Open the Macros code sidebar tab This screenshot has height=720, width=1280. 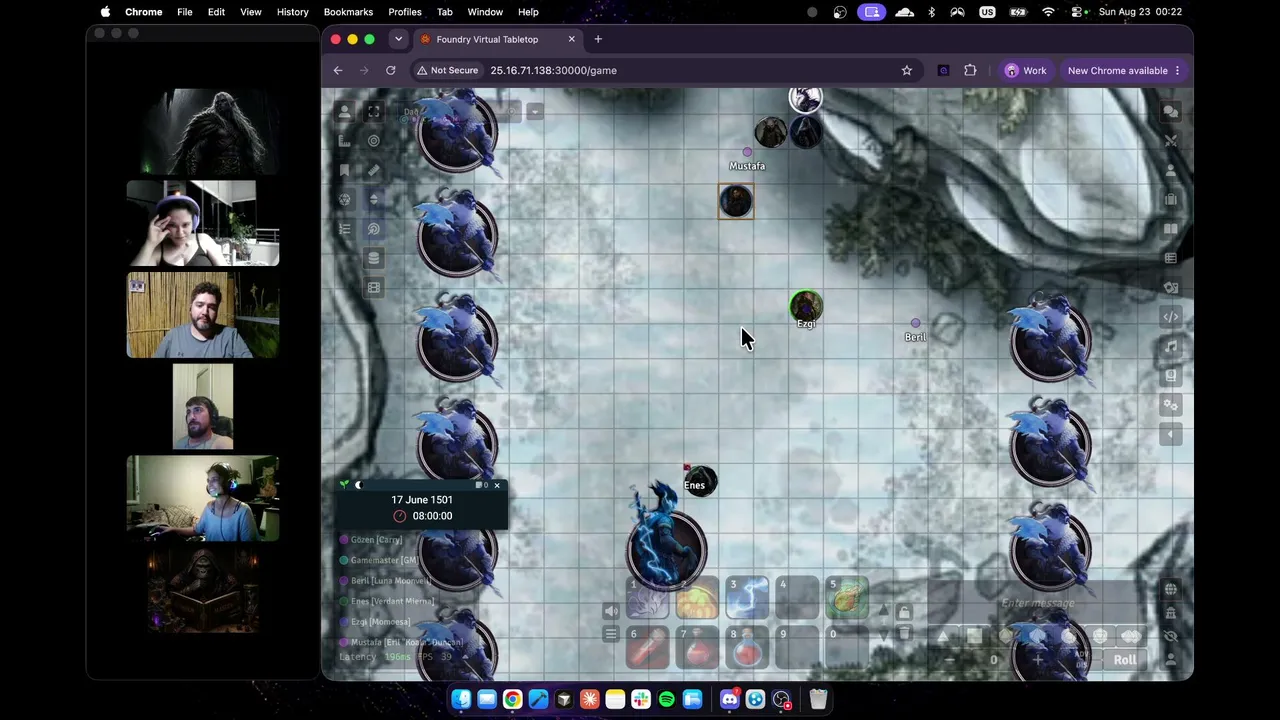(1171, 317)
